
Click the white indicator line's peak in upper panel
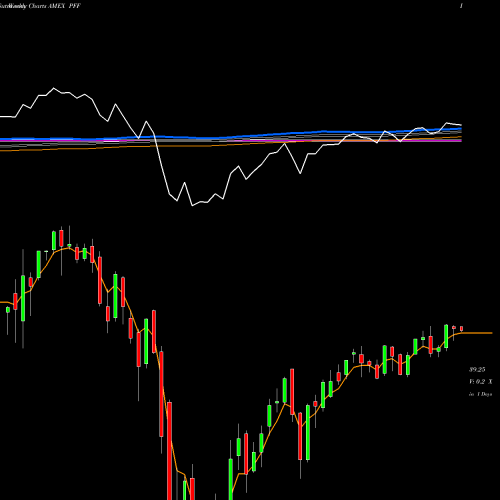(x=54, y=88)
